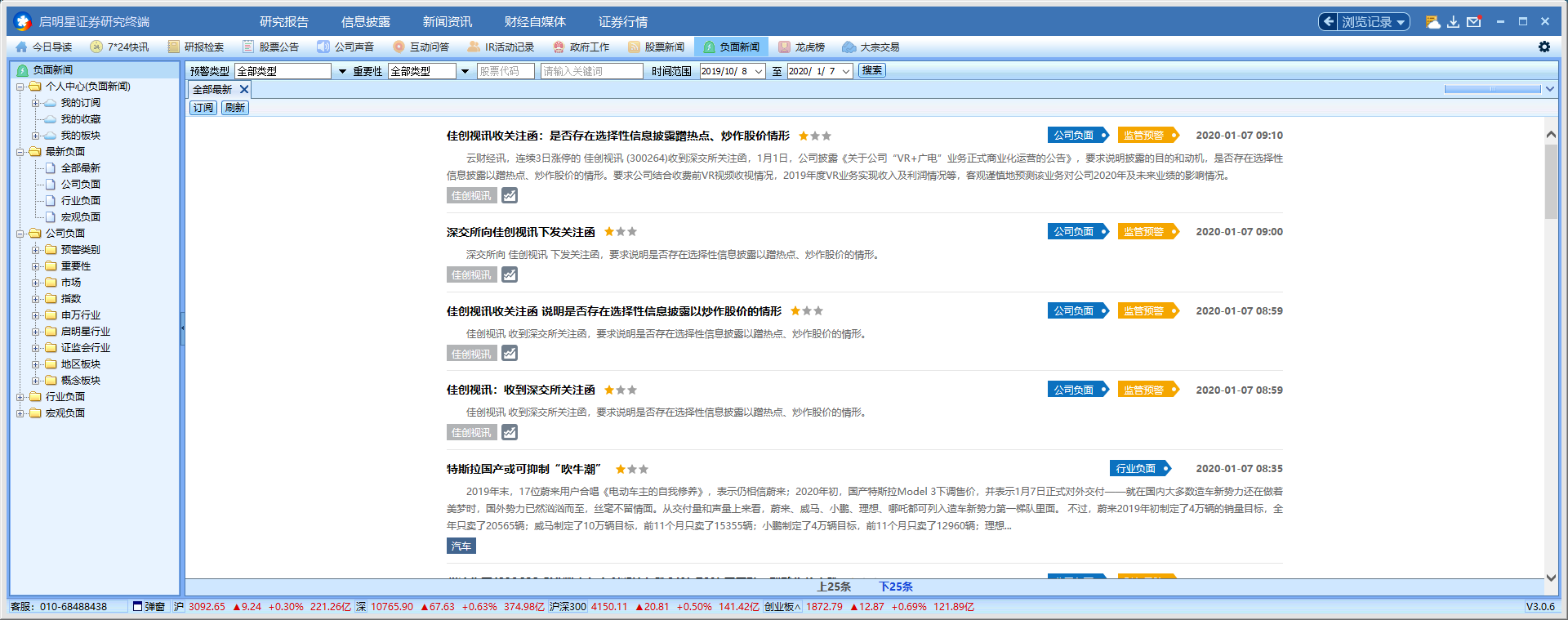The image size is (1568, 620).
Task: Collapse 个人中心(负面新闻) tree node
Action: (x=20, y=87)
